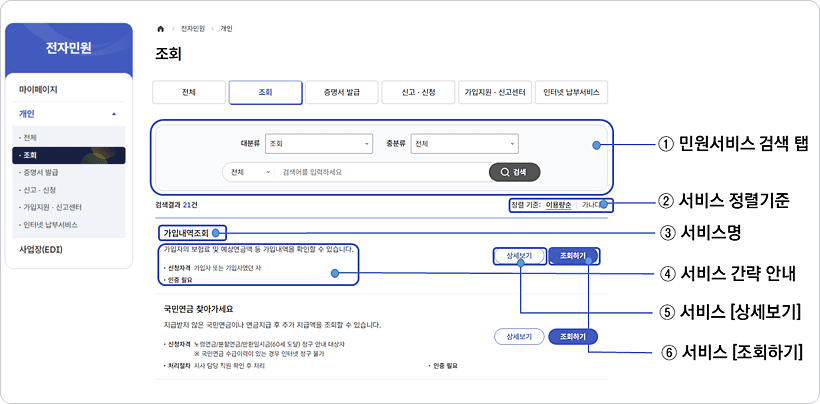The image size is (820, 404).
Task: Open the 전체 dropdown inside the search bar
Action: click(x=250, y=172)
